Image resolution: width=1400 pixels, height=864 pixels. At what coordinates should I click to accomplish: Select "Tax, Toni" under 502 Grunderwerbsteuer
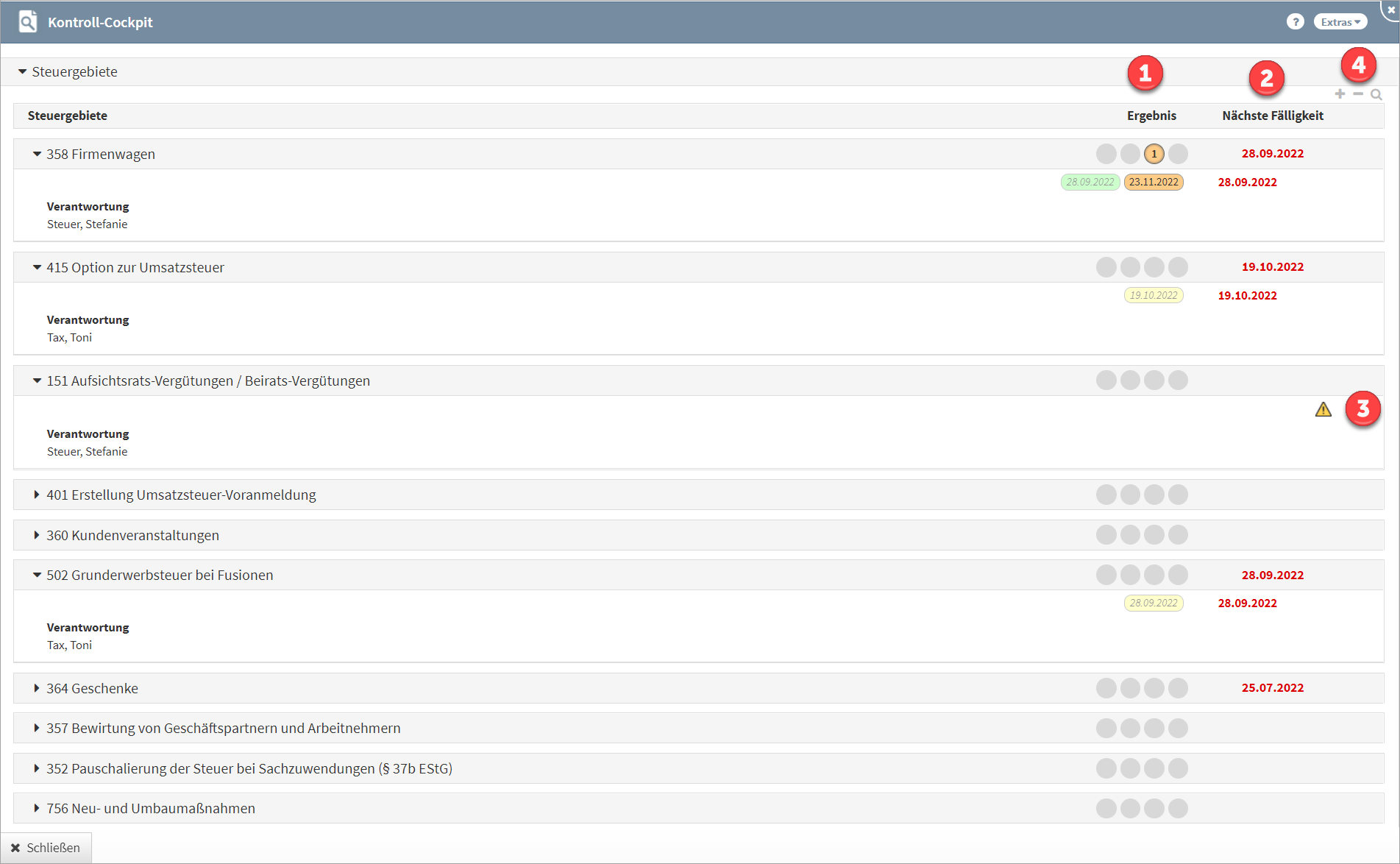(x=70, y=645)
